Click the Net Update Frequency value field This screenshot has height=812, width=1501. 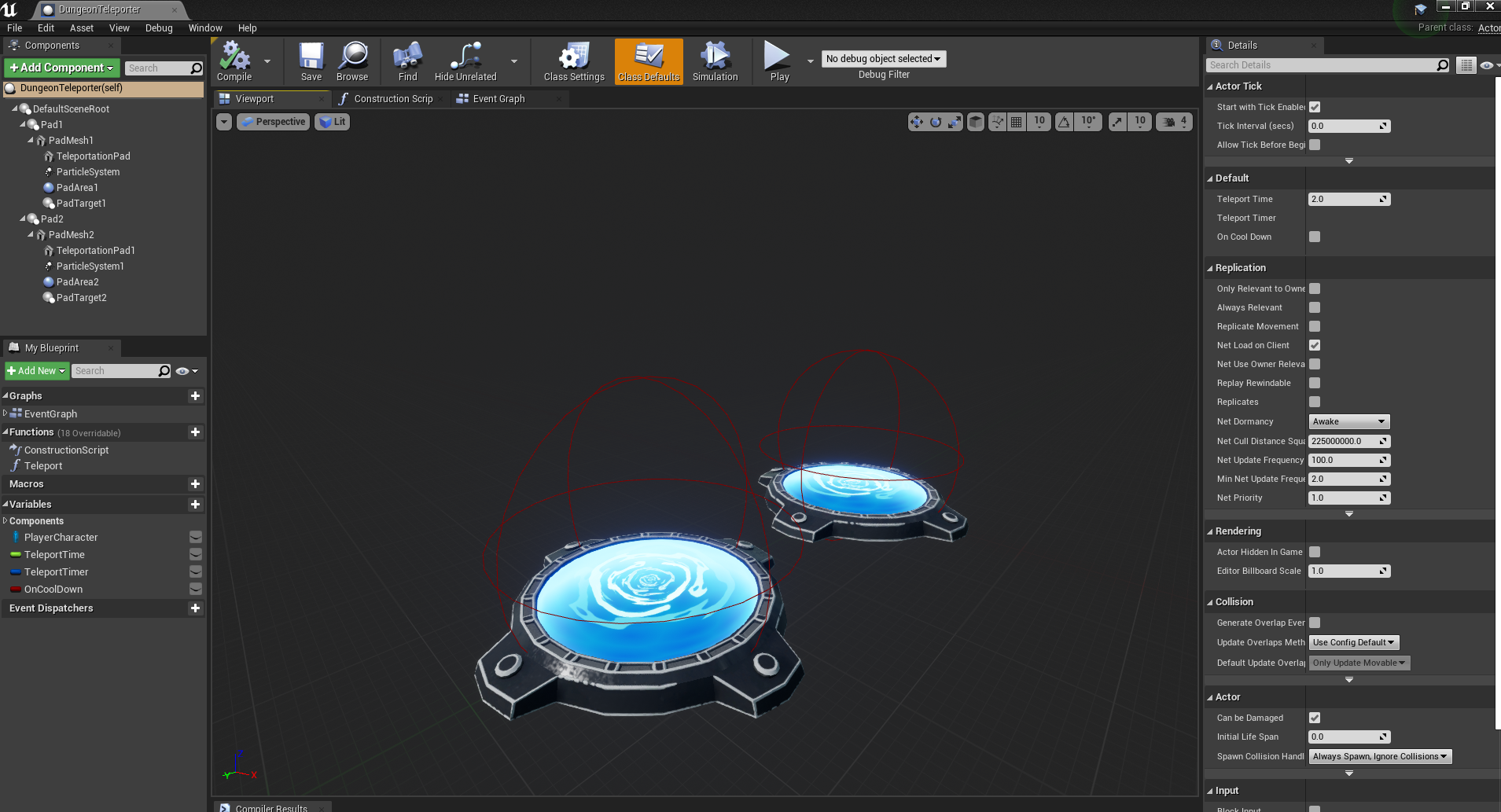(x=1349, y=461)
